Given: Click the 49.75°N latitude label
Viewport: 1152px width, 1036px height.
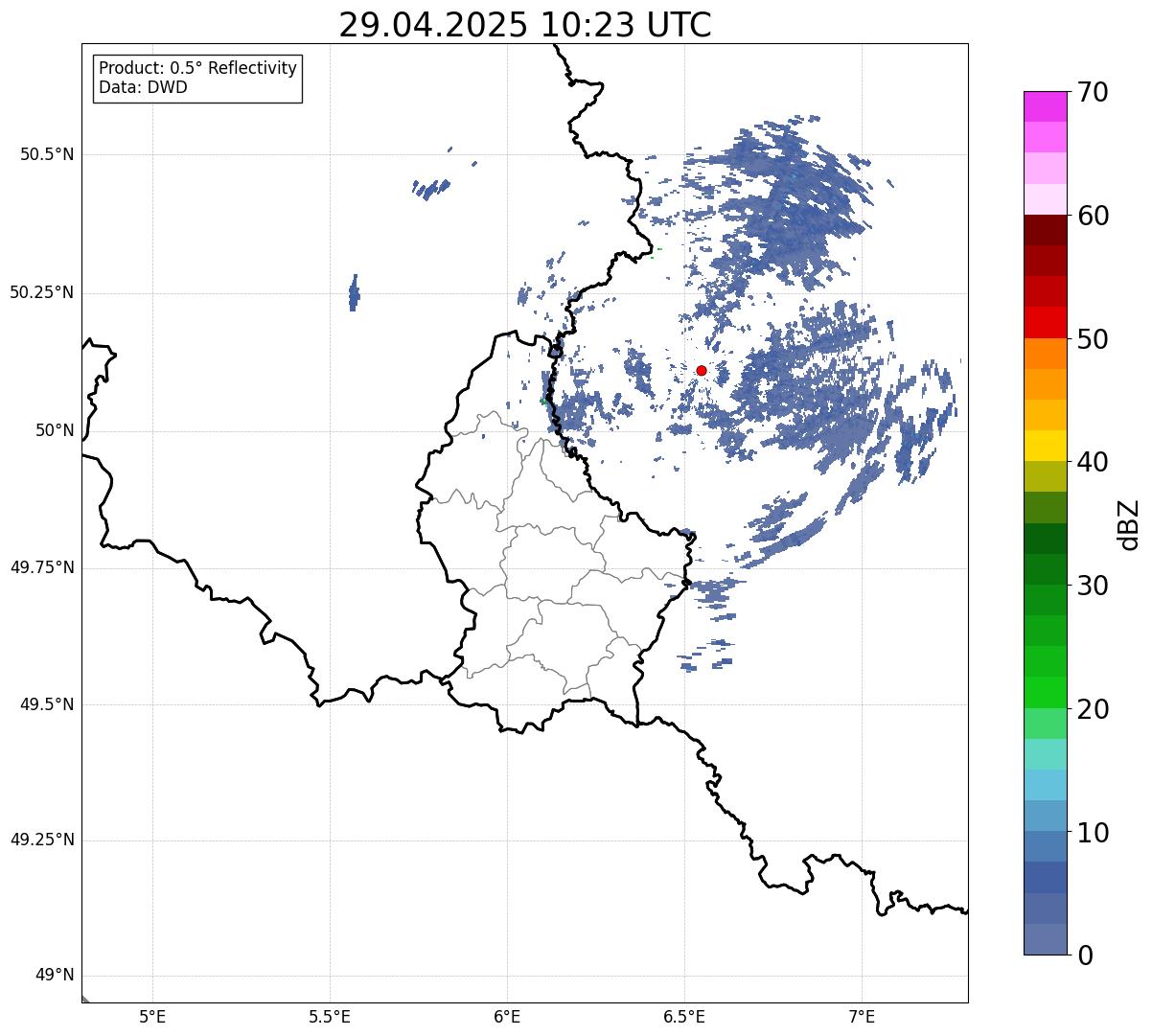Looking at the screenshot, I should pyautogui.click(x=42, y=567).
